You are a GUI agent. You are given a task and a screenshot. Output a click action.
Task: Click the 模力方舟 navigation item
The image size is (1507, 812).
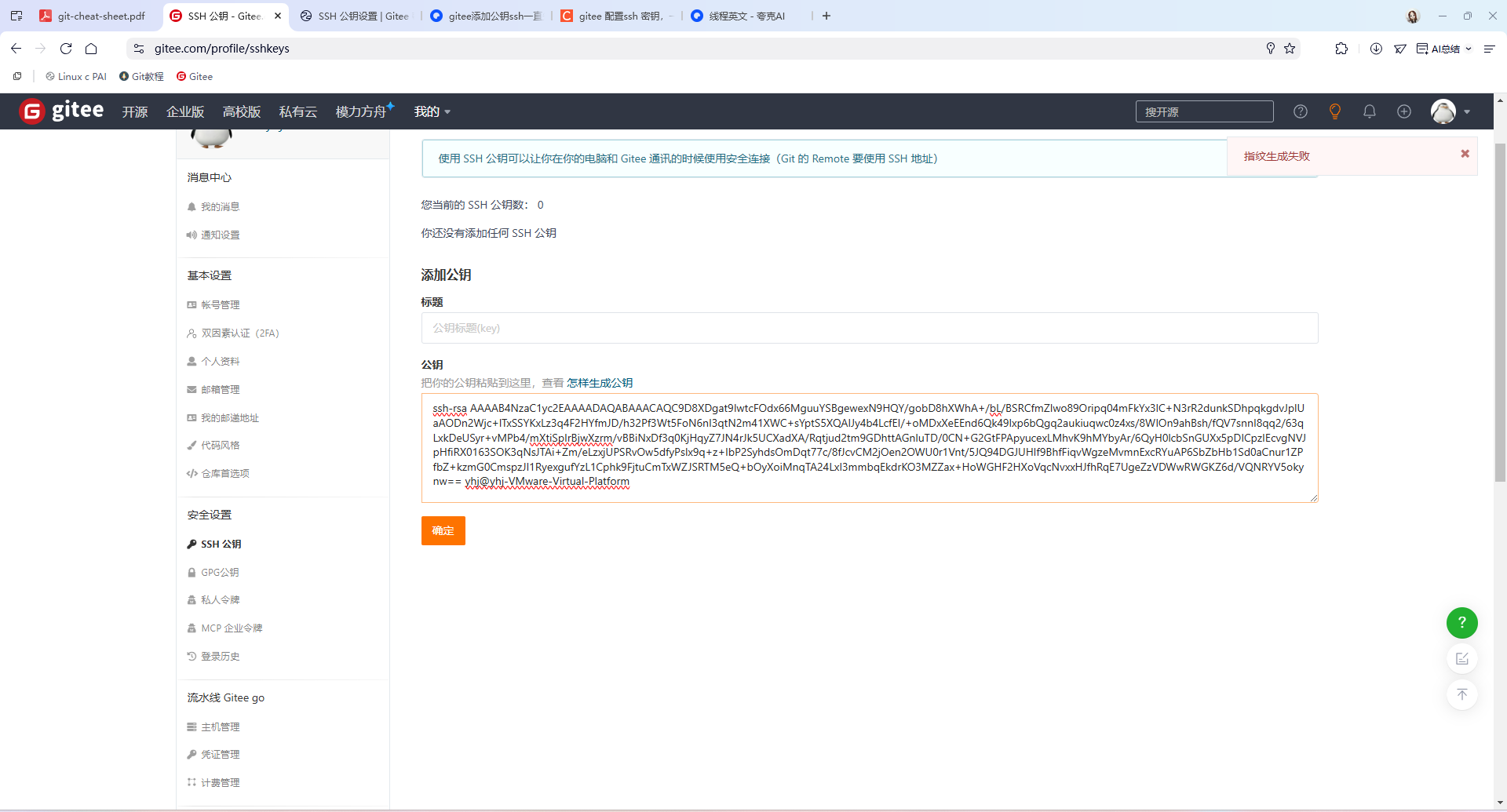click(363, 111)
